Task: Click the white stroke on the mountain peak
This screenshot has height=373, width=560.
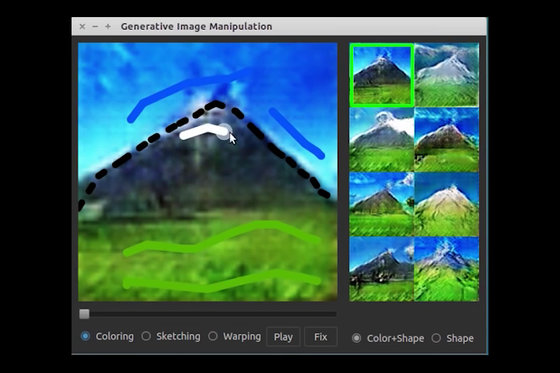Action: click(x=204, y=131)
